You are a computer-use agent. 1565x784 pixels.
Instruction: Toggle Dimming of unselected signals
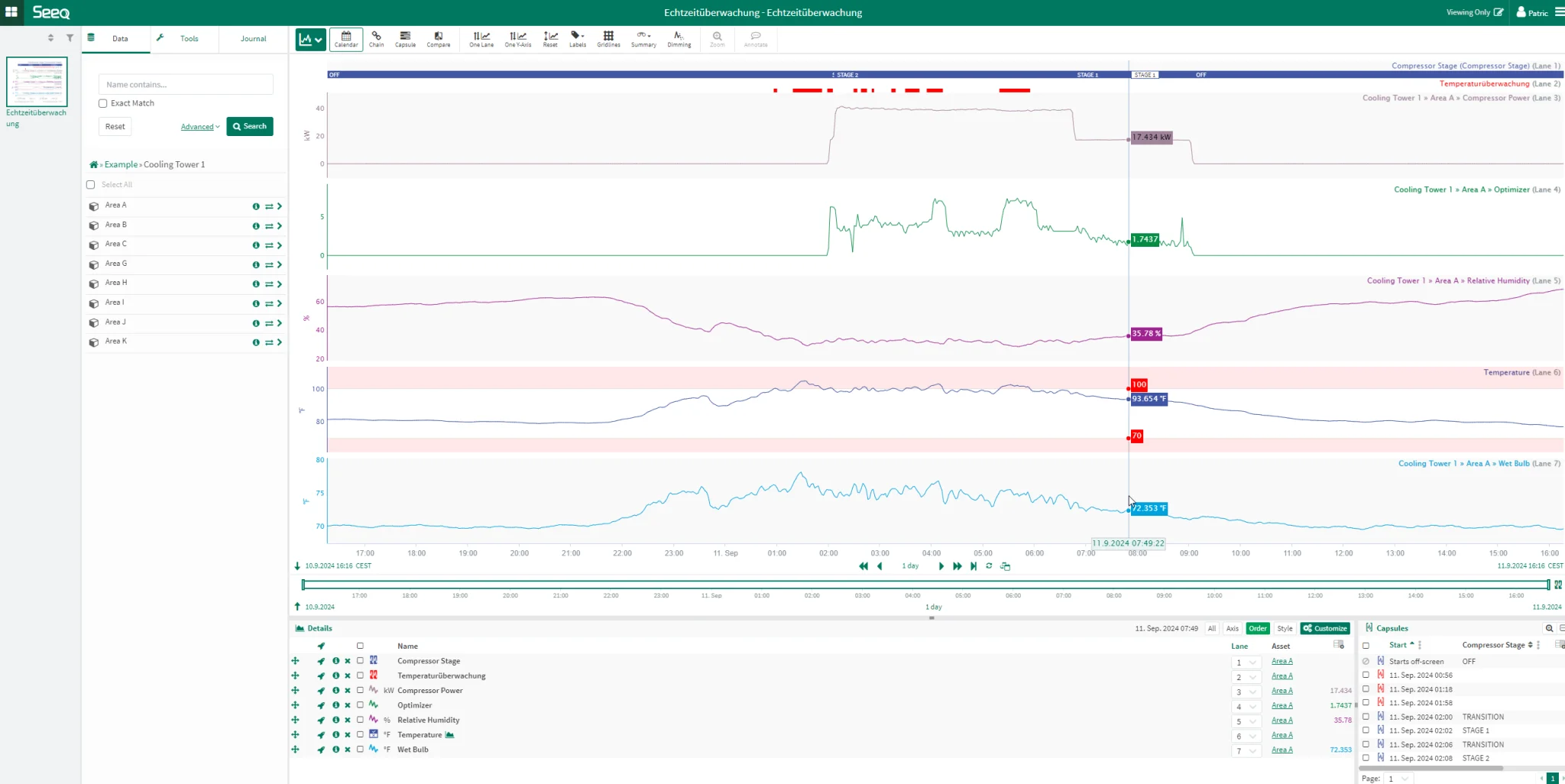coord(679,39)
